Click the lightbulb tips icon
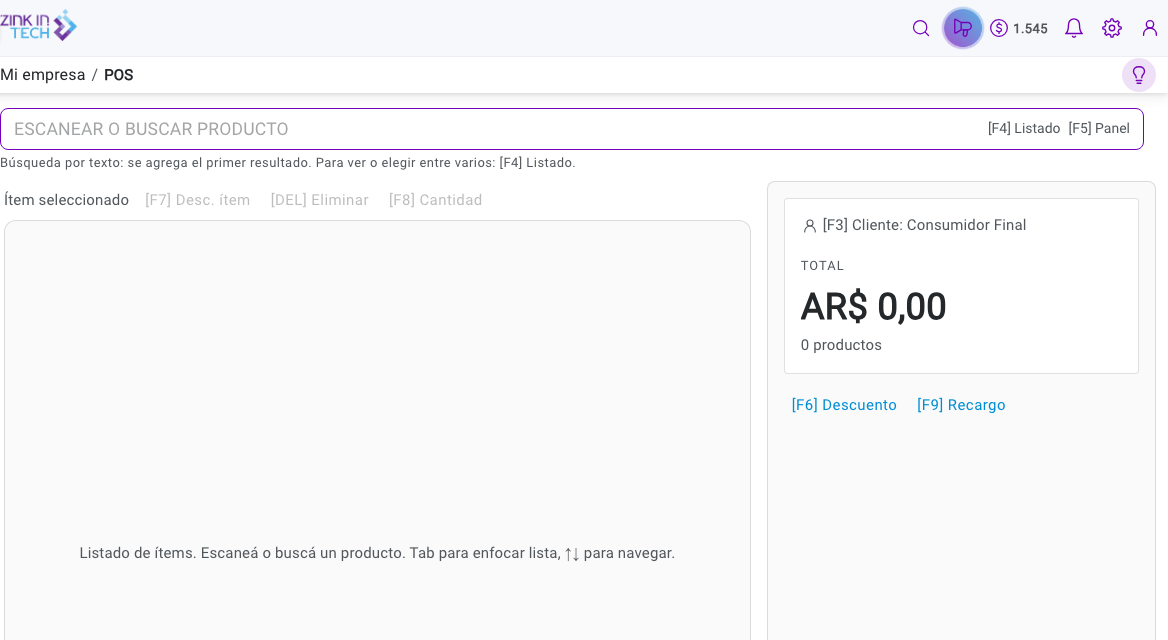This screenshot has width=1168, height=640. 1138,75
